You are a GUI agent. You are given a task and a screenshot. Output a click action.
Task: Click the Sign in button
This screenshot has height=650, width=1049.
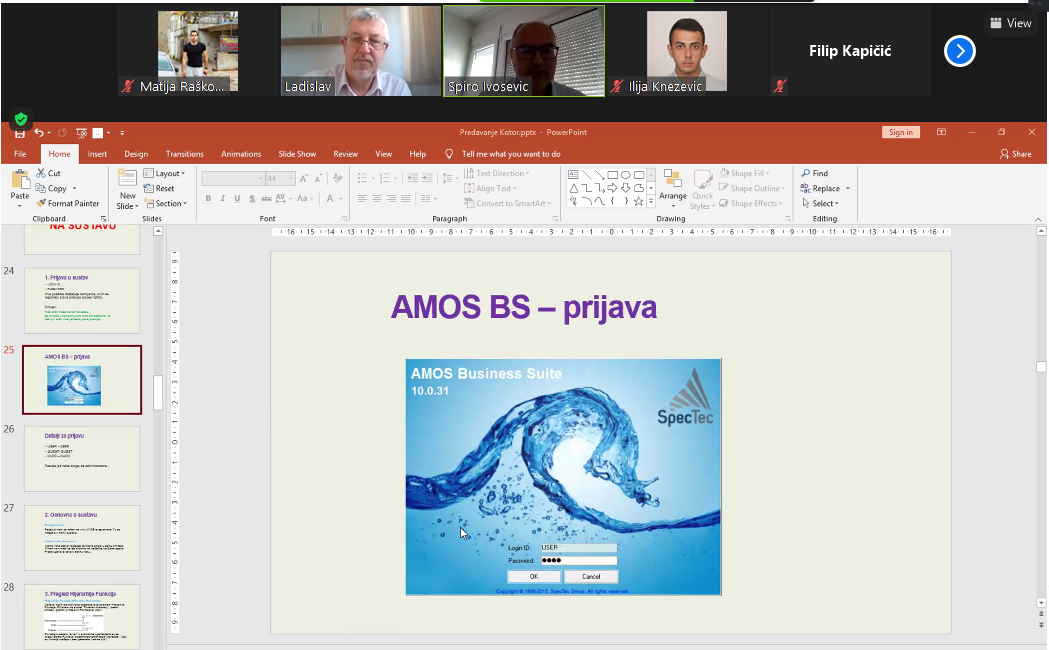point(900,132)
